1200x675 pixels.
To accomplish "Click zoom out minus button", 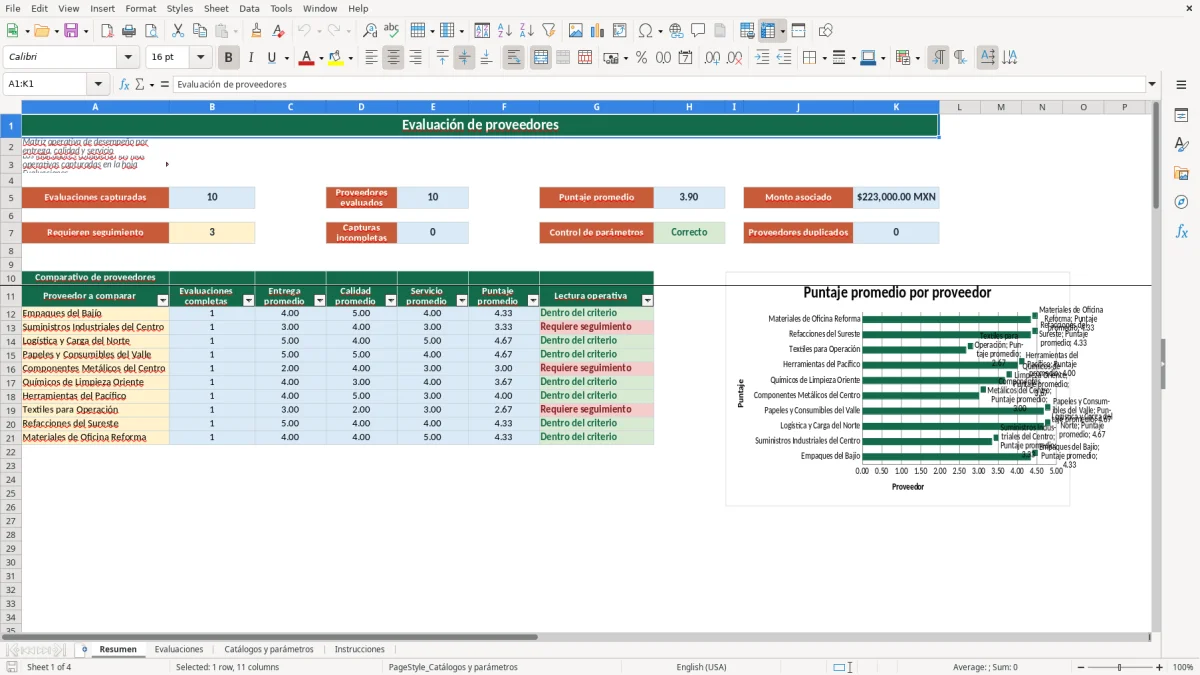I will pos(1080,667).
